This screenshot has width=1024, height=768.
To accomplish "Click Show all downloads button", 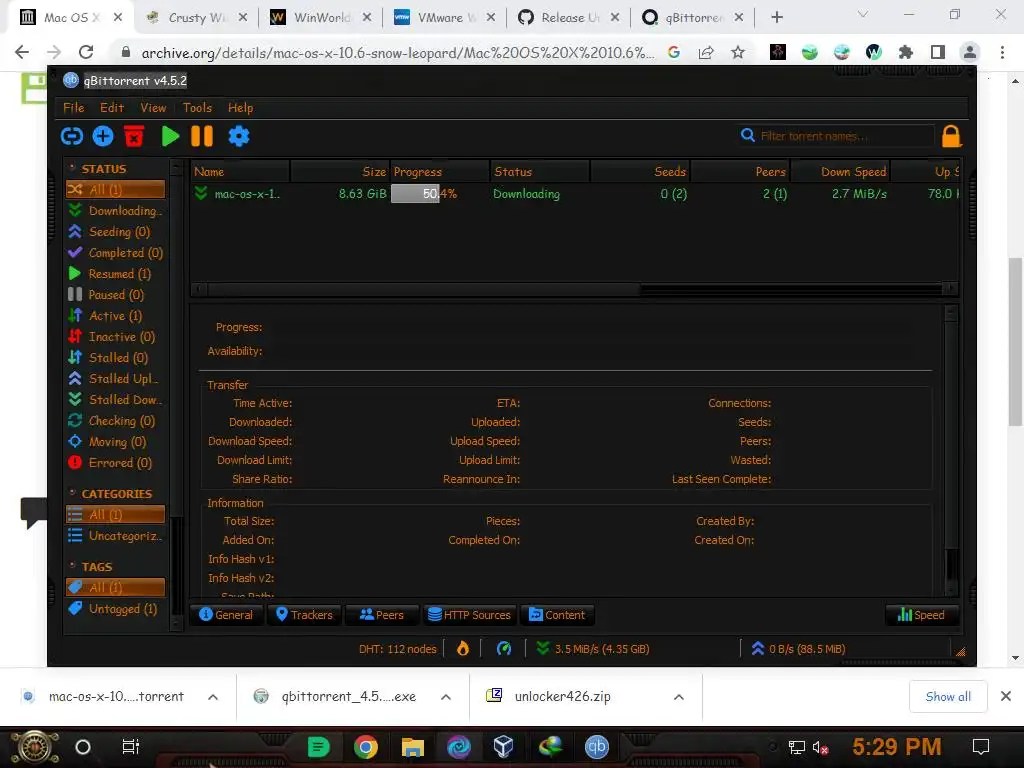I will click(948, 697).
